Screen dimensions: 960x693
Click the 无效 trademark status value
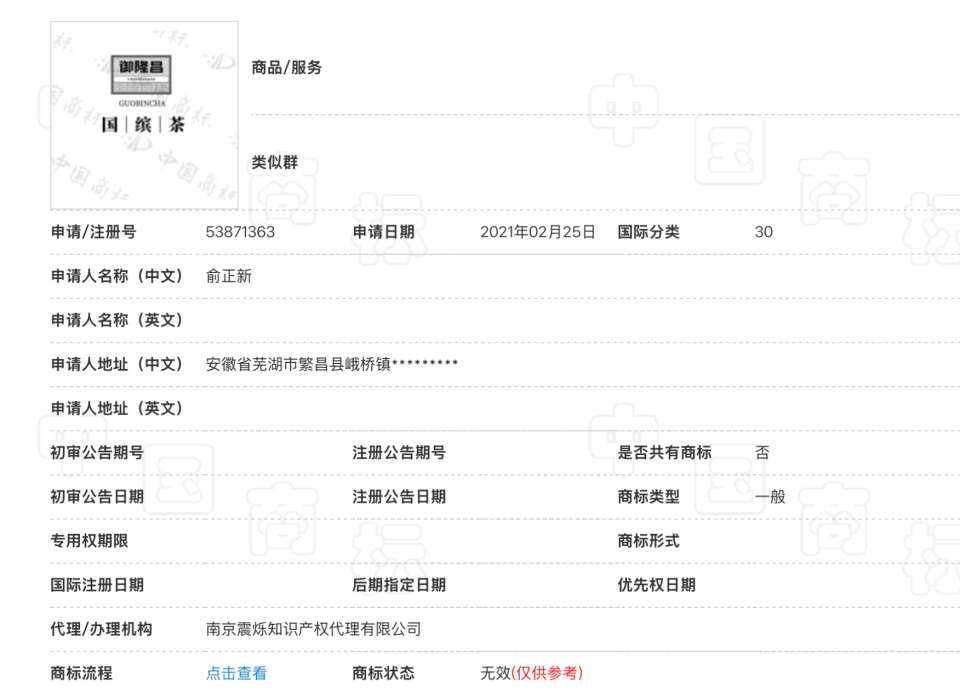pyautogui.click(x=495, y=673)
